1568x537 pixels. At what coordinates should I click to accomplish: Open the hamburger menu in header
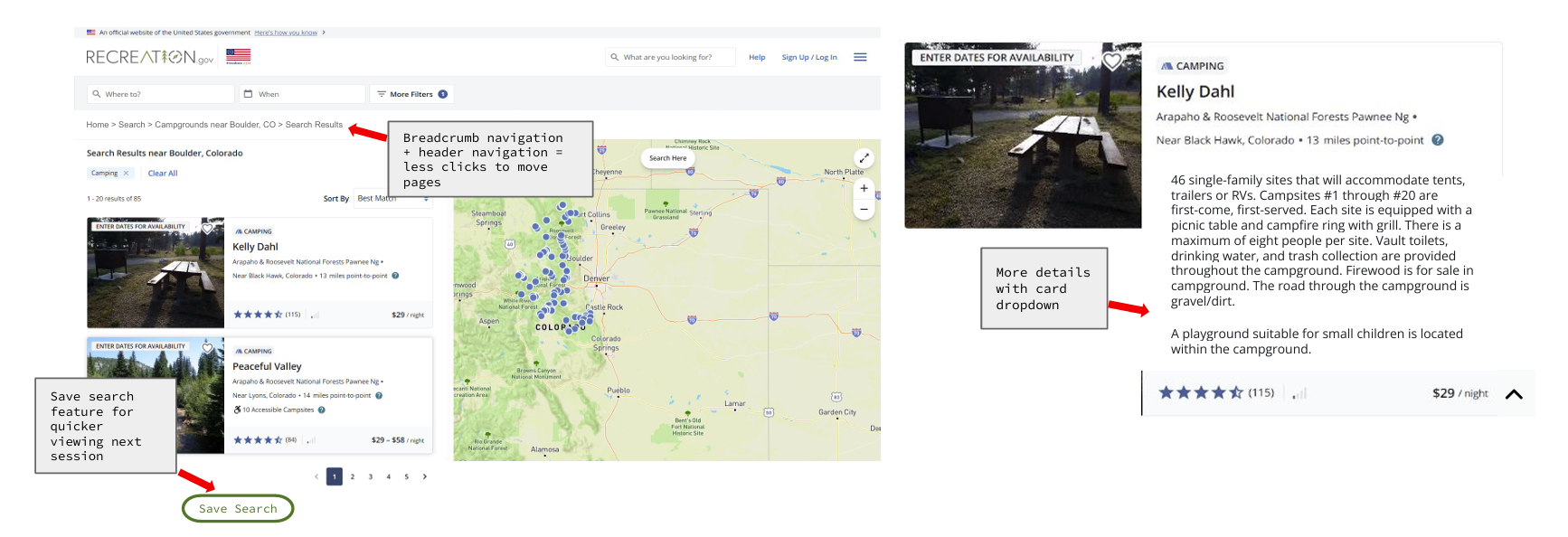860,57
